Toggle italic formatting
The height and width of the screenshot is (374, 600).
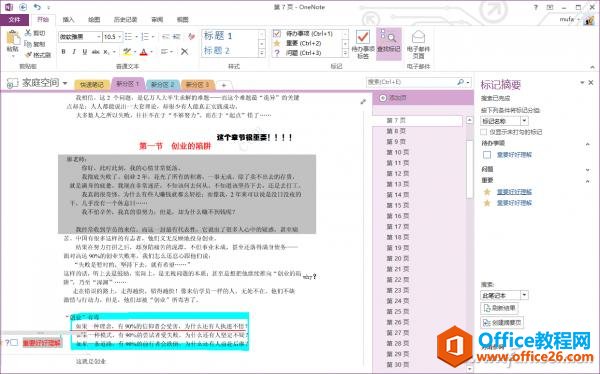[74, 52]
